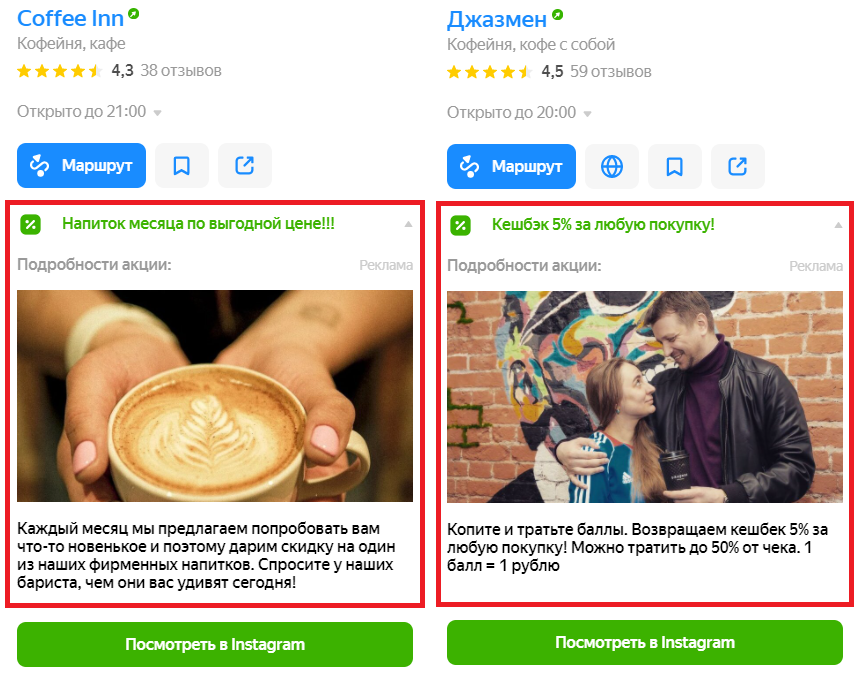Collapse the 'Кешбэк 5%' promo arrow
This screenshot has width=862, height=682.
pyautogui.click(x=838, y=225)
